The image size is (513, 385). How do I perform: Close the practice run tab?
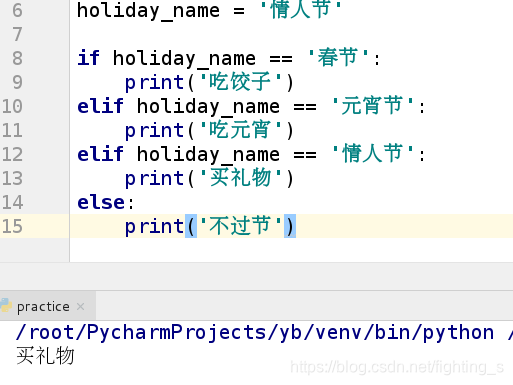pos(80,306)
